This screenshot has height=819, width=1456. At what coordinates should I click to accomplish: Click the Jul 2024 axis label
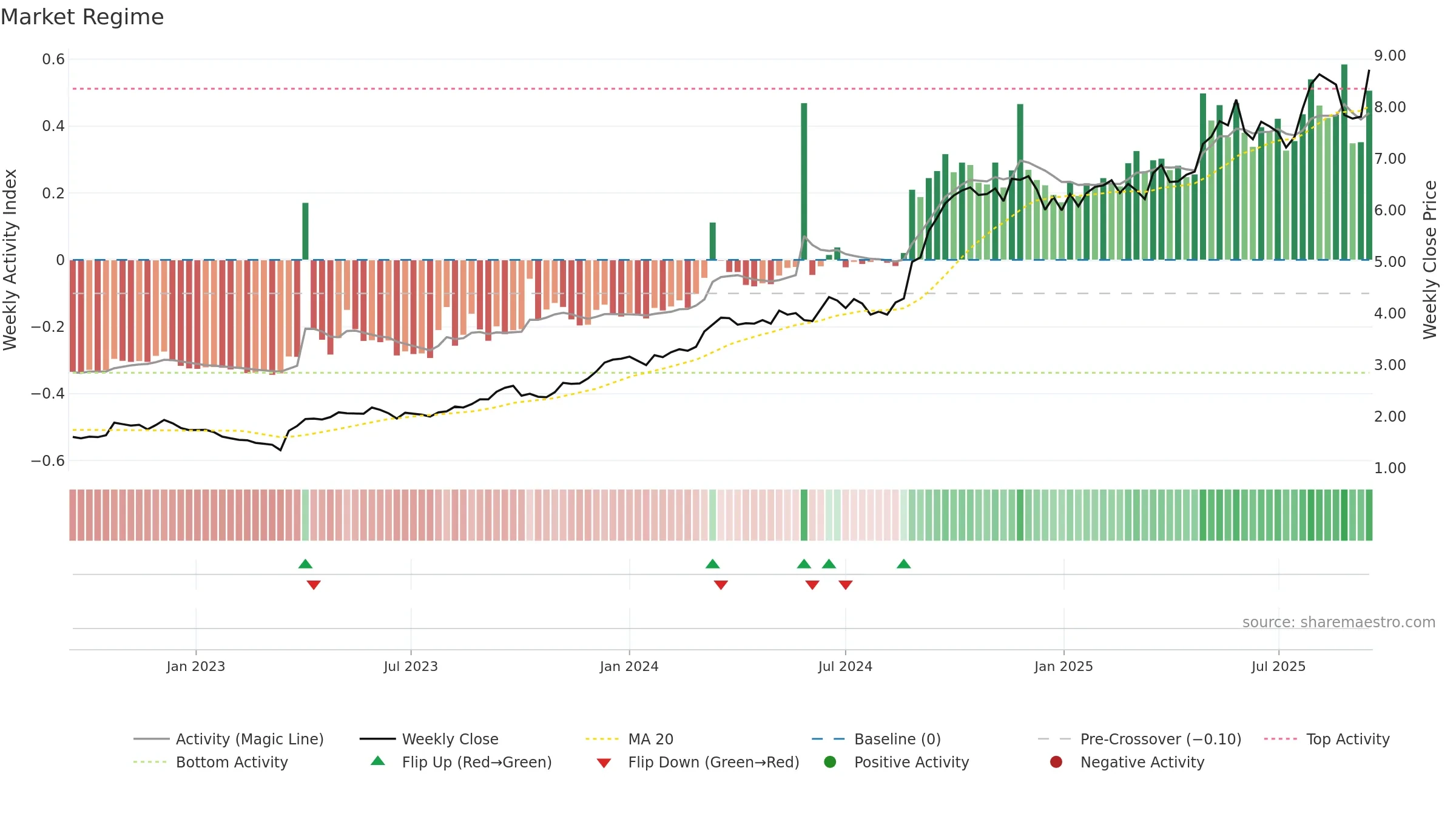[x=845, y=667]
